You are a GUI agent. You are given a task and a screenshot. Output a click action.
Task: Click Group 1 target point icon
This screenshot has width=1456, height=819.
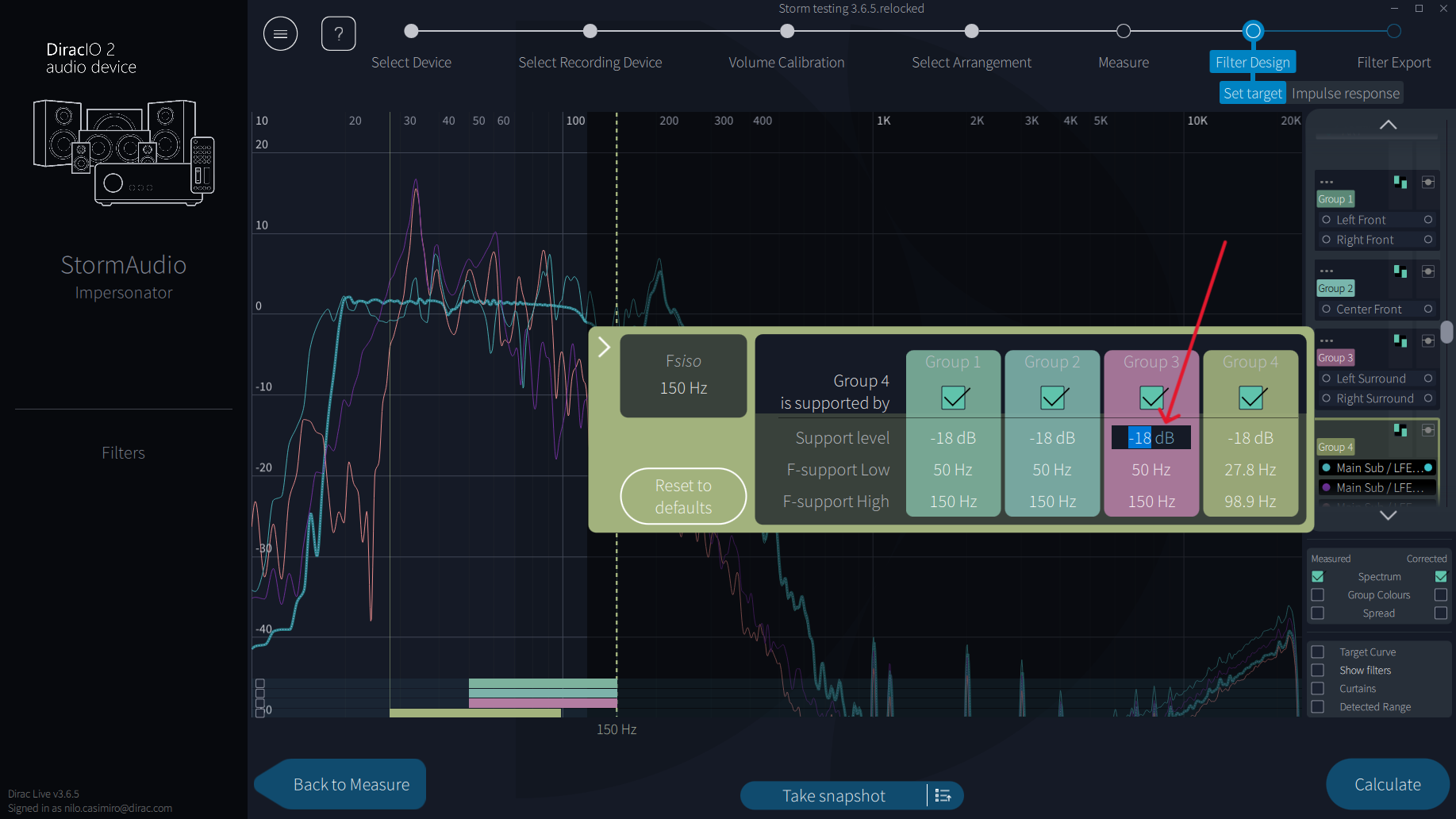(1427, 183)
